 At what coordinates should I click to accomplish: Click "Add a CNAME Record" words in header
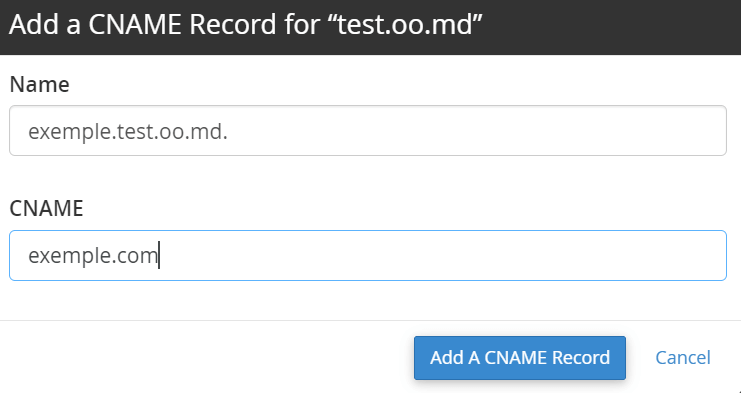click(x=142, y=24)
